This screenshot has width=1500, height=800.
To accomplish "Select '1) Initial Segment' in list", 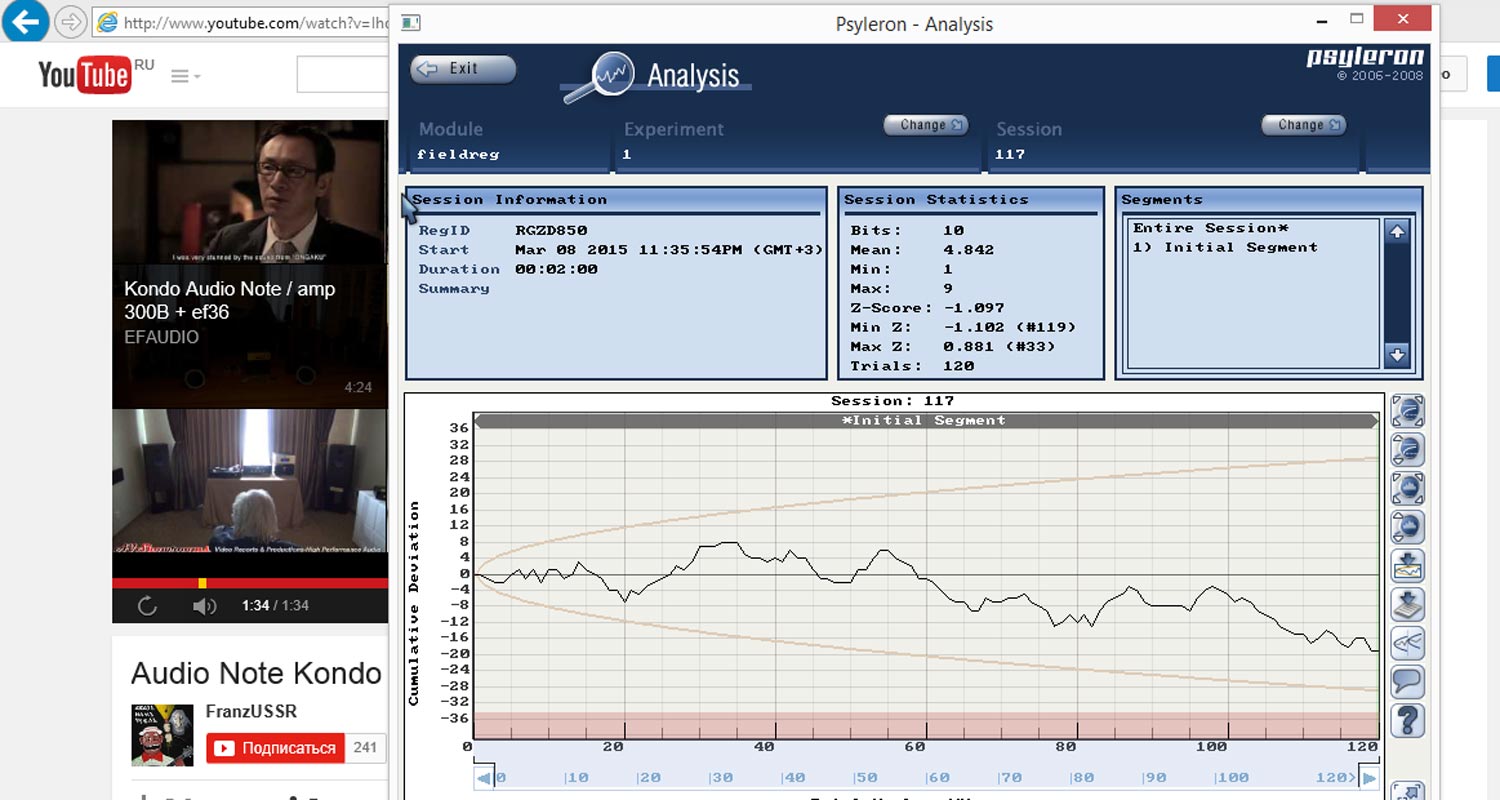I will click(x=1224, y=247).
